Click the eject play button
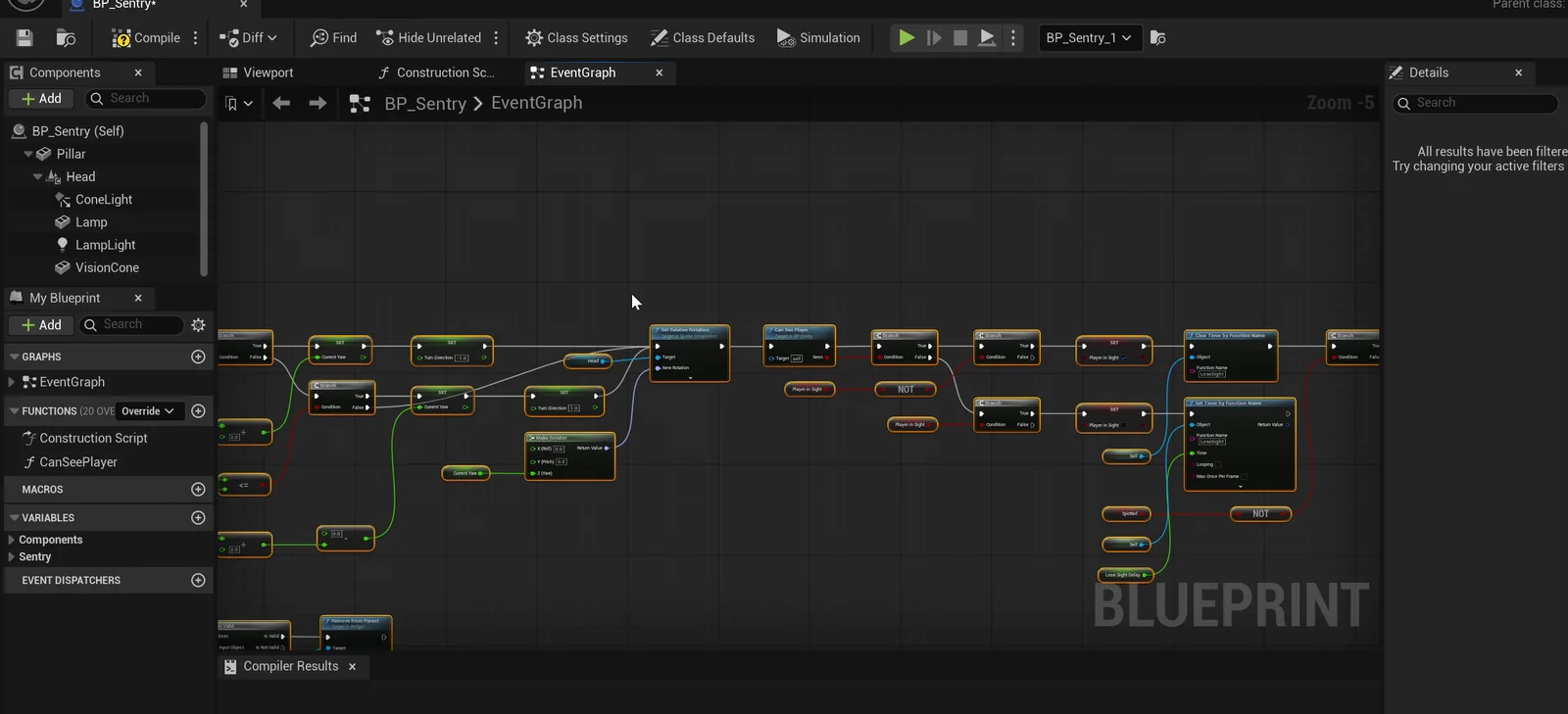The height and width of the screenshot is (714, 1568). point(987,38)
